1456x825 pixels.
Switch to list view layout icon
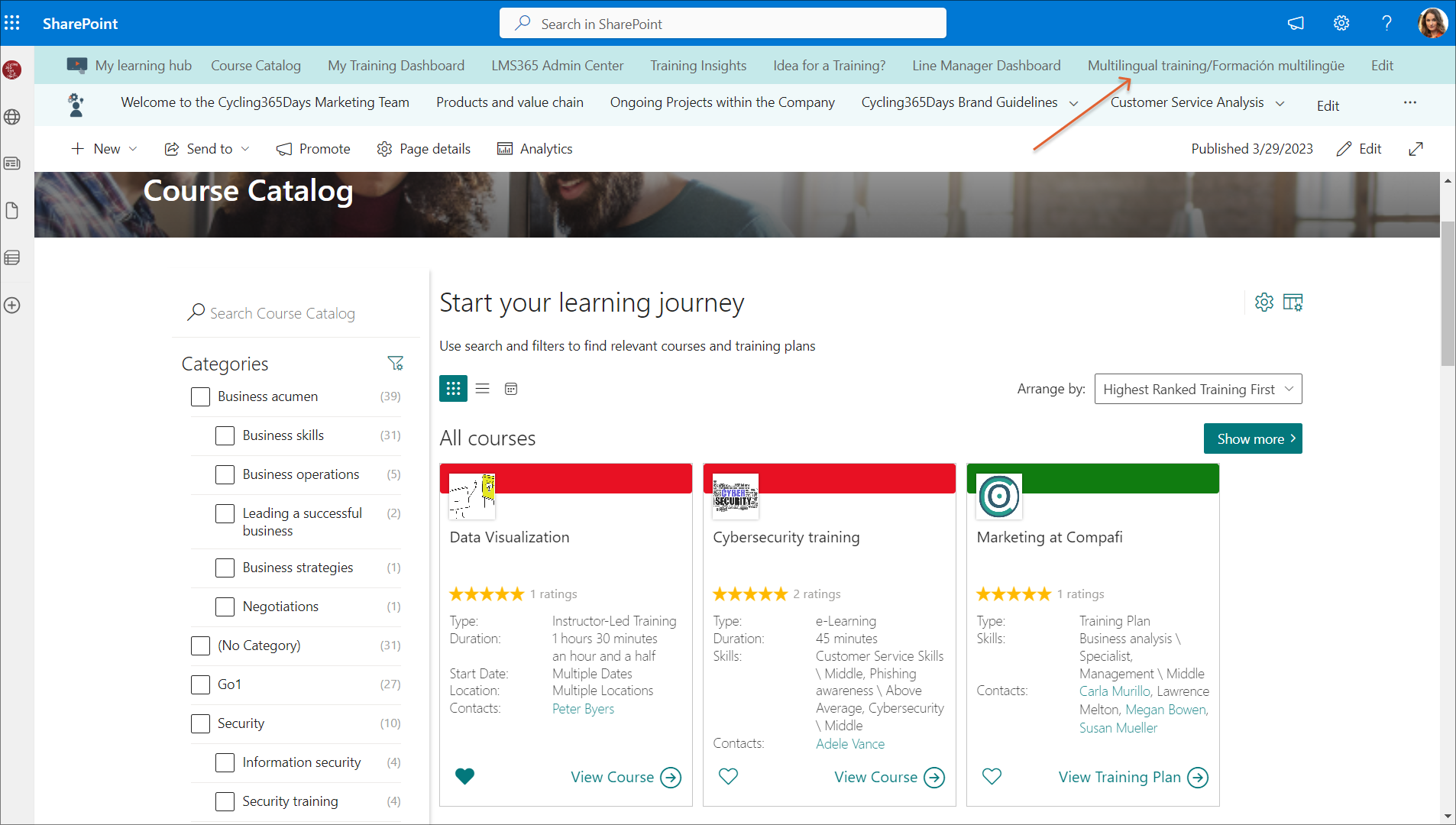482,389
